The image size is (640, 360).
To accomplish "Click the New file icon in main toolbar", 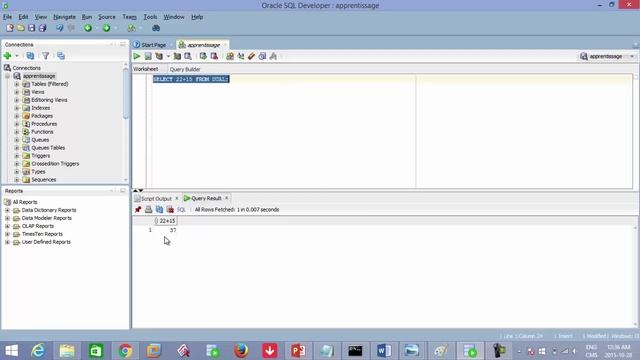I will [10, 28].
